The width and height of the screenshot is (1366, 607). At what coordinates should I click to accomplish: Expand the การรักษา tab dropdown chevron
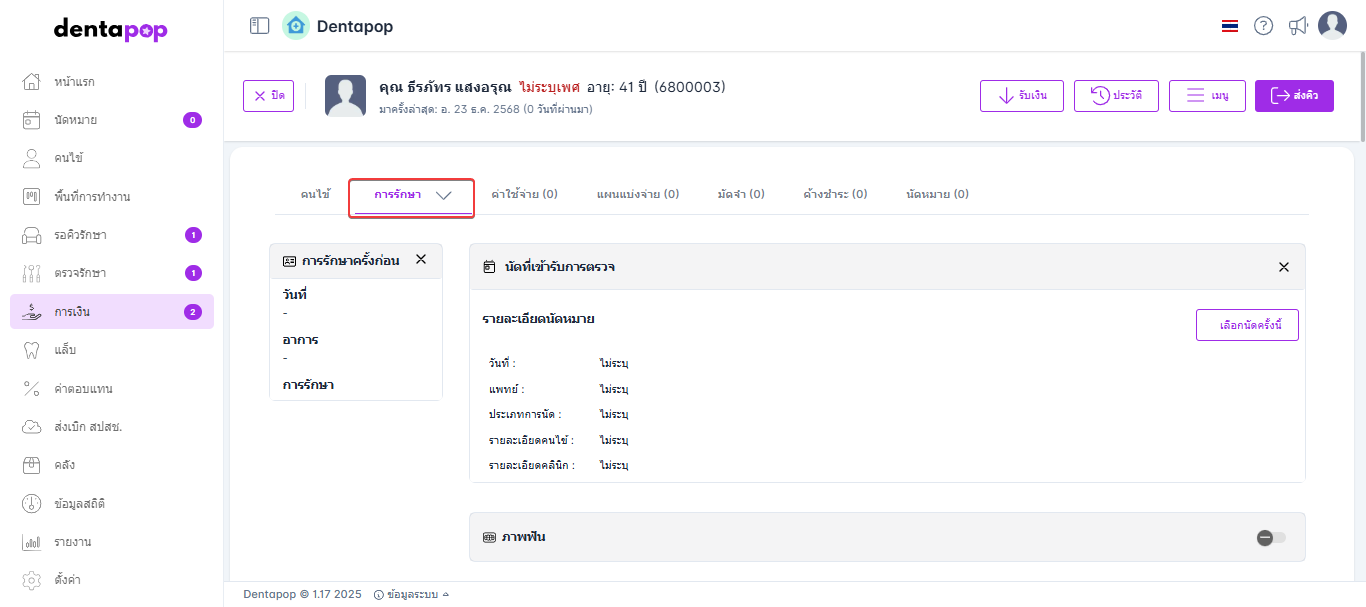tap(444, 196)
